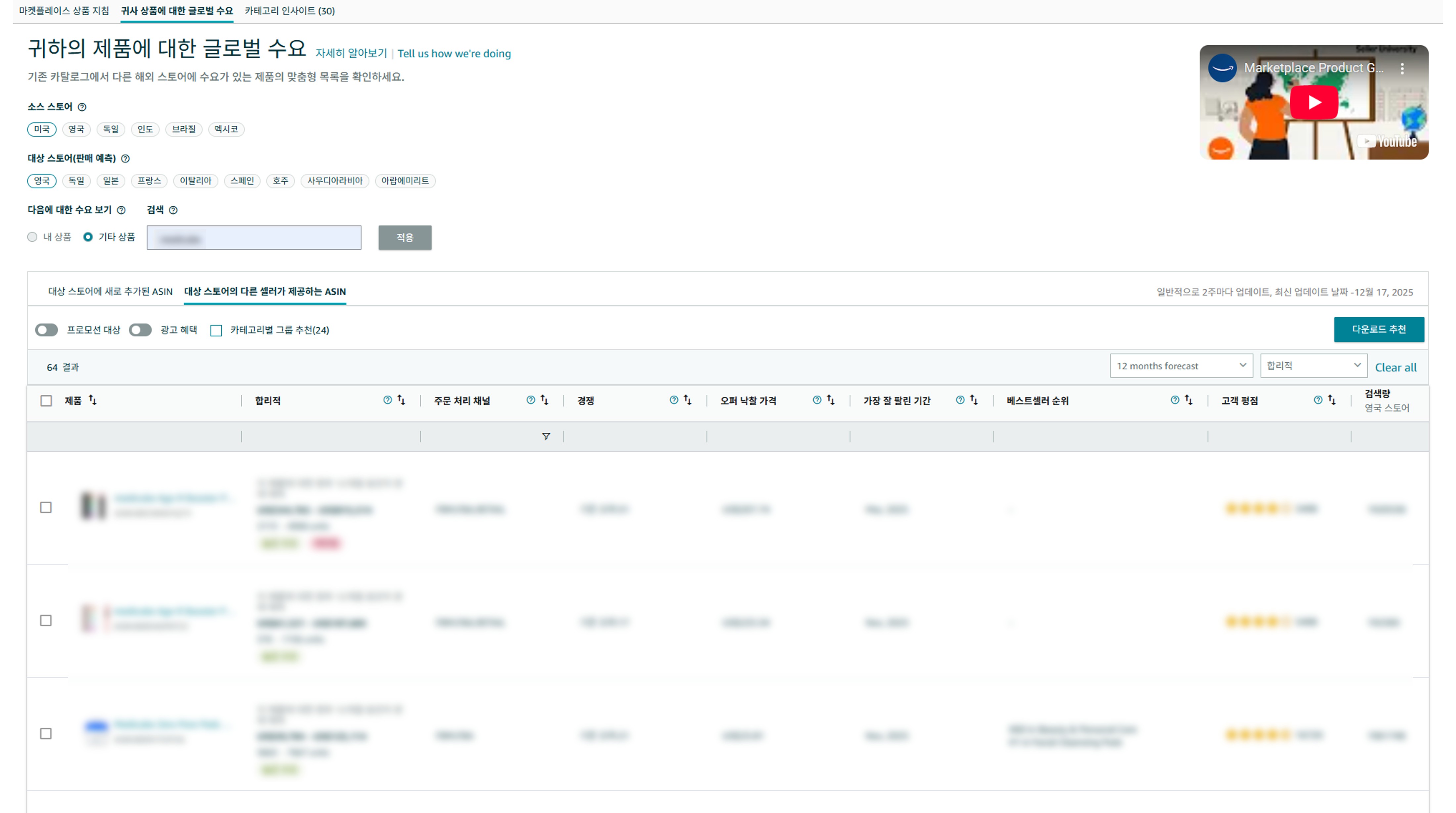Open the 12 months forecast dropdown

[x=1181, y=366]
